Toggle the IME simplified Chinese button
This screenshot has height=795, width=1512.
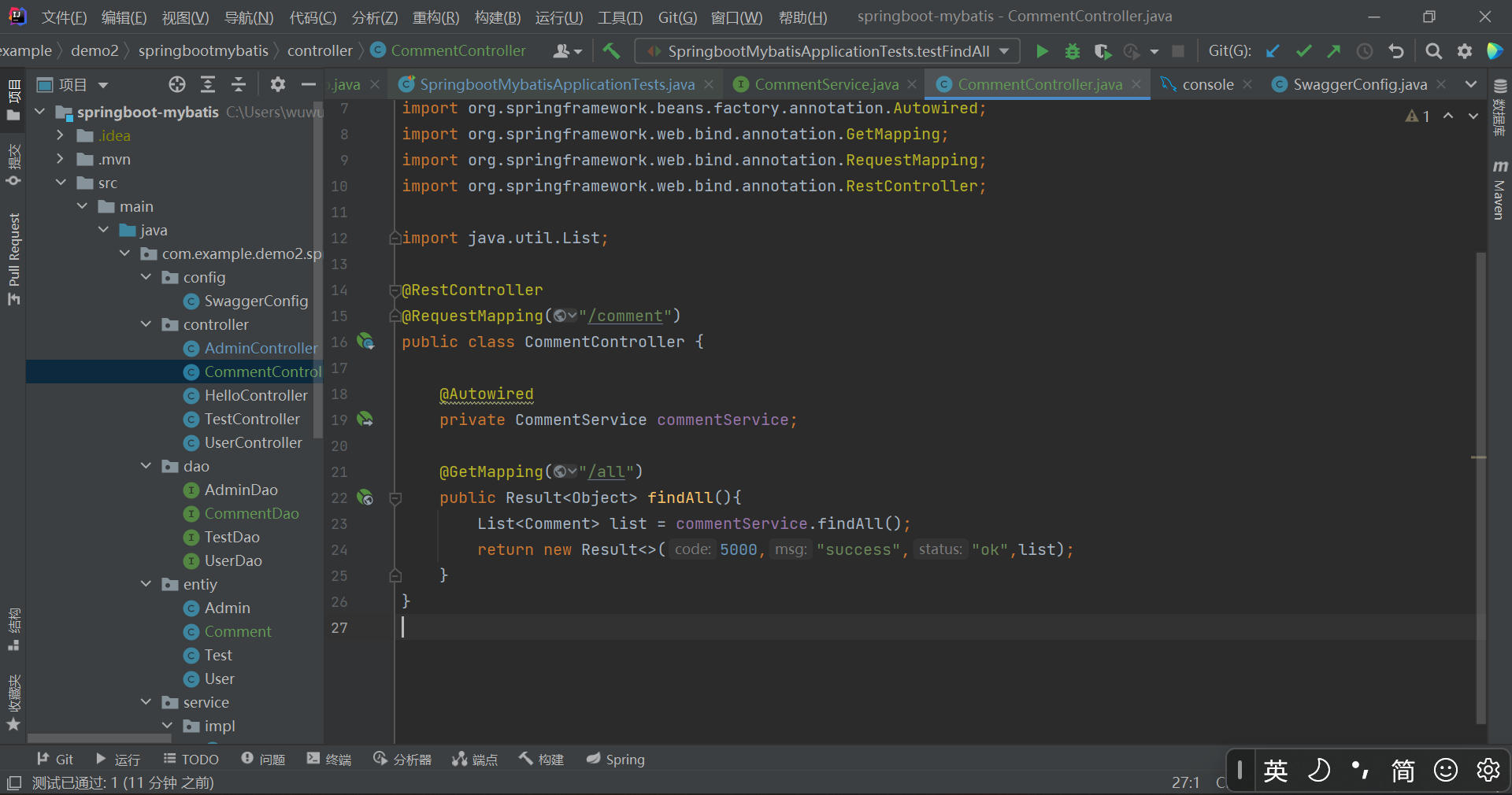tap(1403, 770)
